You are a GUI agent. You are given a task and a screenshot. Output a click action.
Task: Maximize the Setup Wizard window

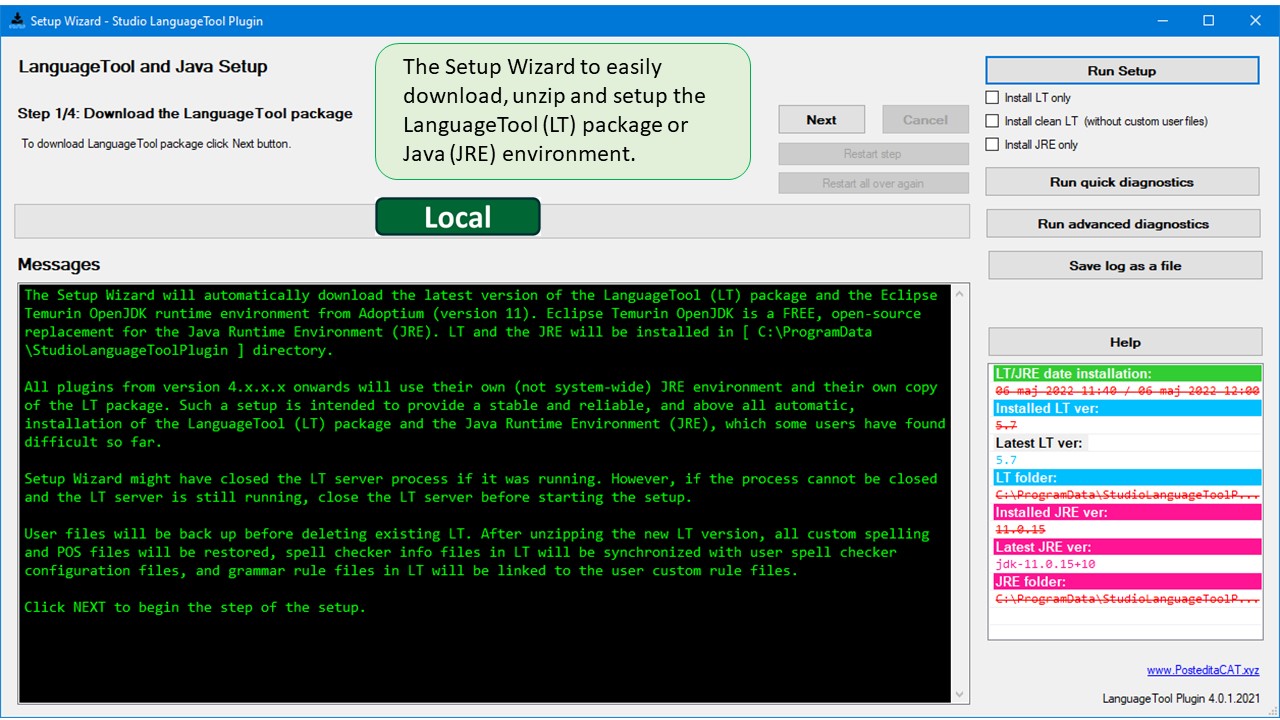(x=1208, y=20)
